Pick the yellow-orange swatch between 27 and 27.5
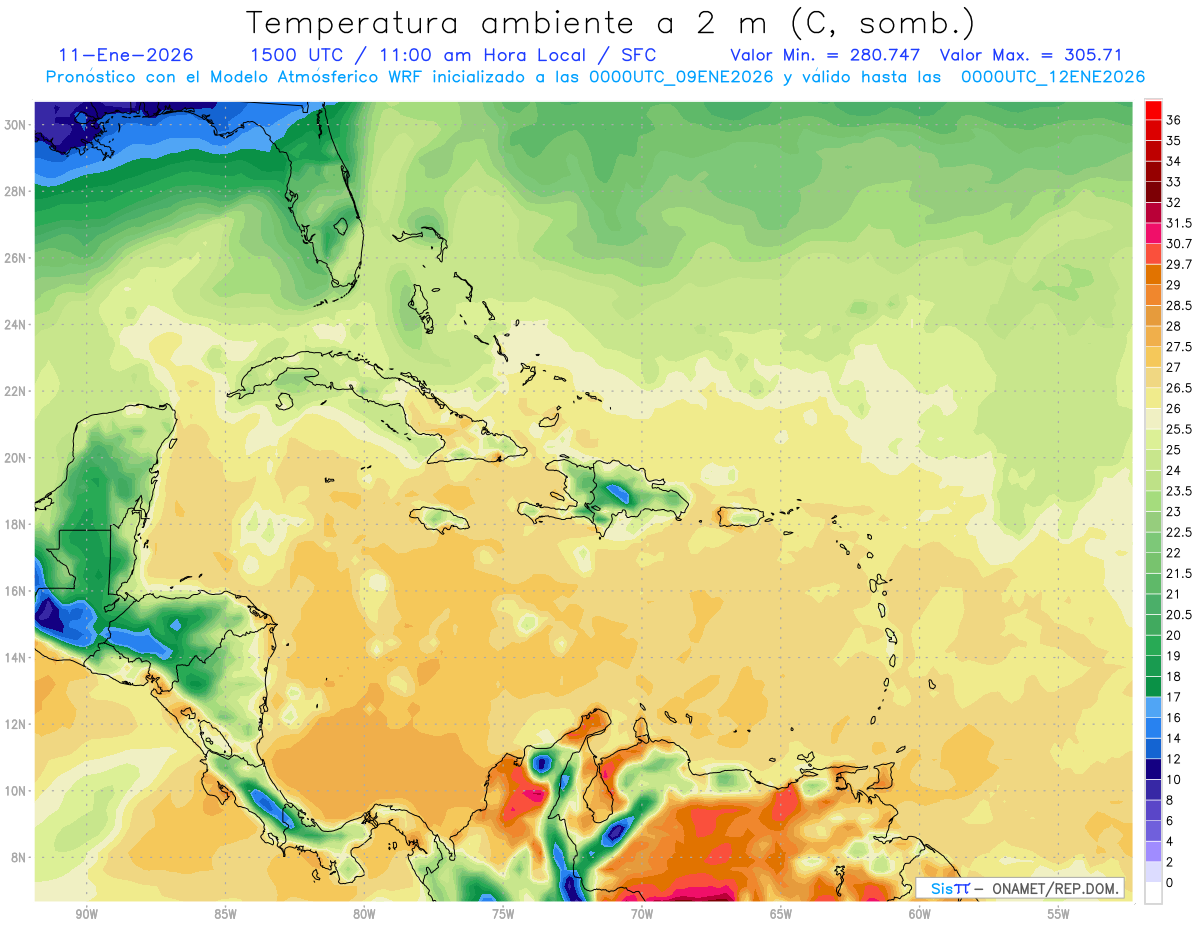The height and width of the screenshot is (927, 1200). (x=1153, y=357)
